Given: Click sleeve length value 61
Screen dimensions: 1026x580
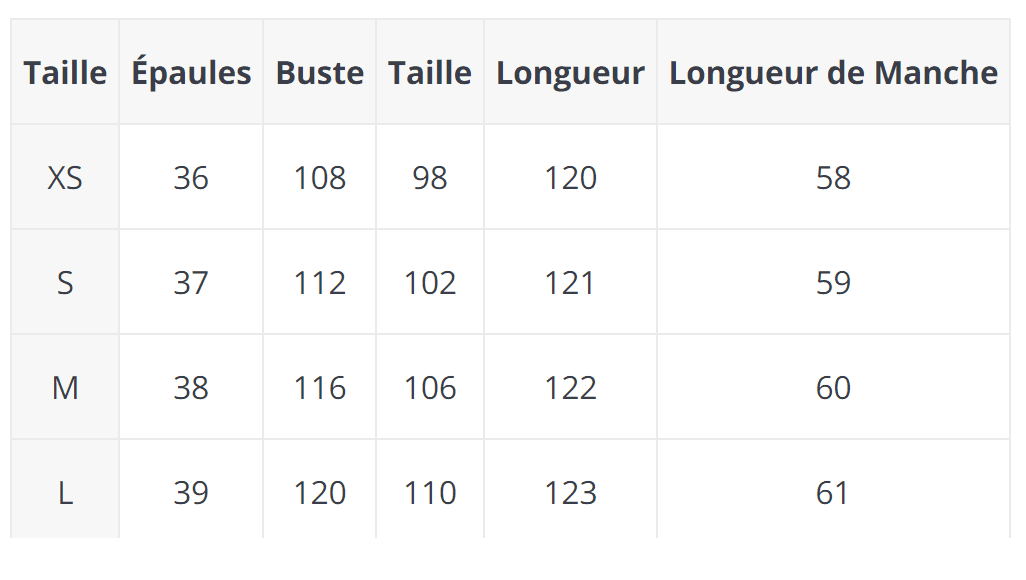Looking at the screenshot, I should pyautogui.click(x=833, y=493).
